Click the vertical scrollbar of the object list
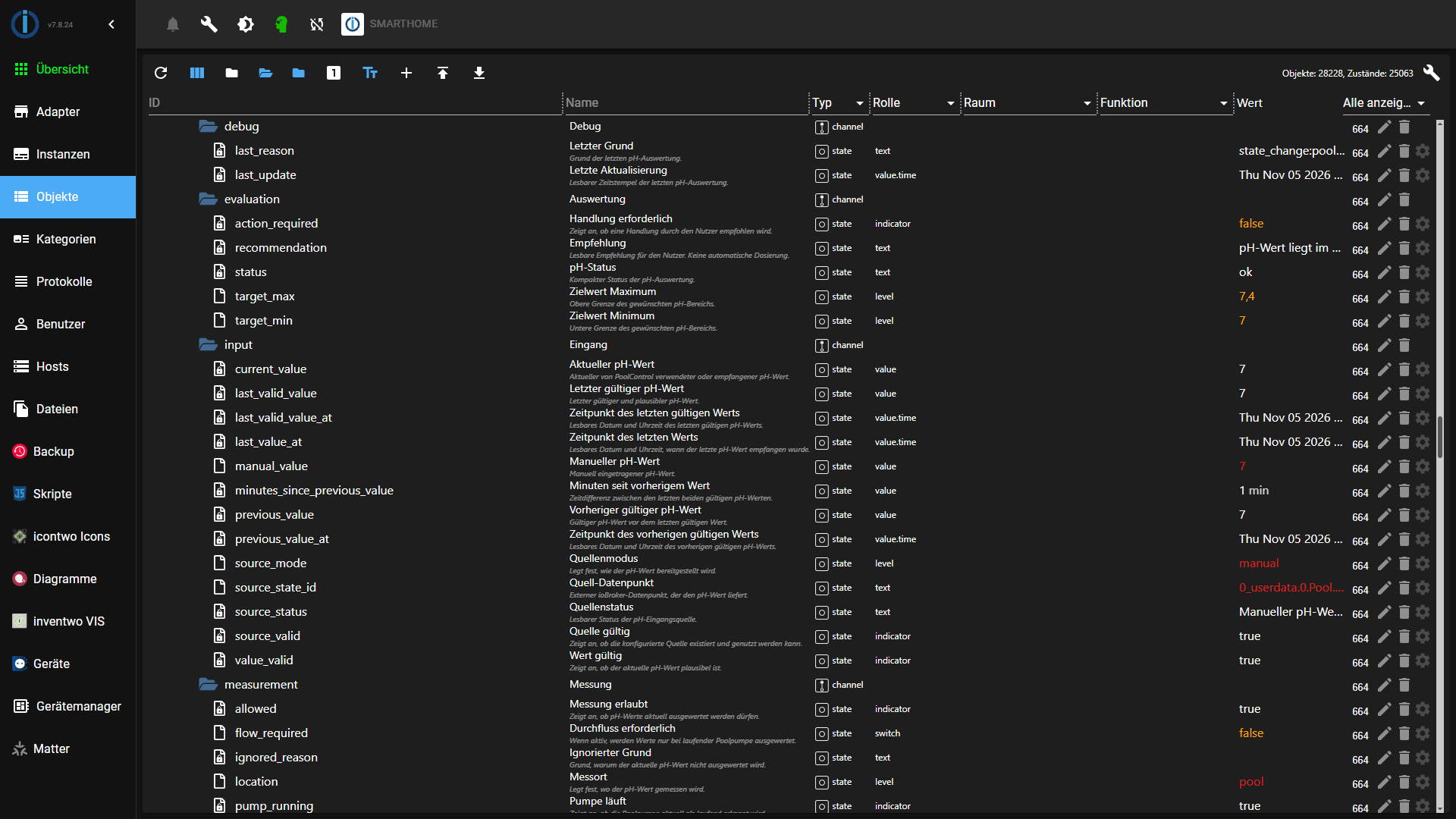The width and height of the screenshot is (1456, 819). pos(1439,437)
